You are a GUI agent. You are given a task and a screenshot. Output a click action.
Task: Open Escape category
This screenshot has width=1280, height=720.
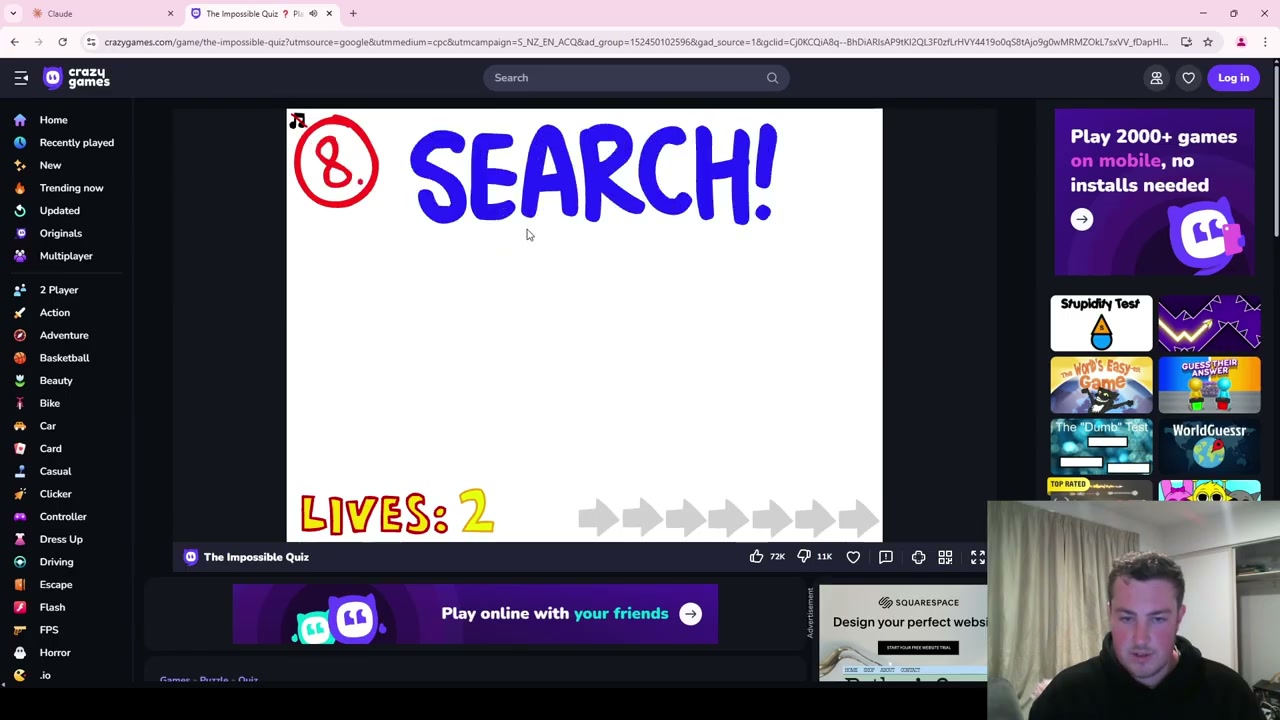tap(55, 585)
